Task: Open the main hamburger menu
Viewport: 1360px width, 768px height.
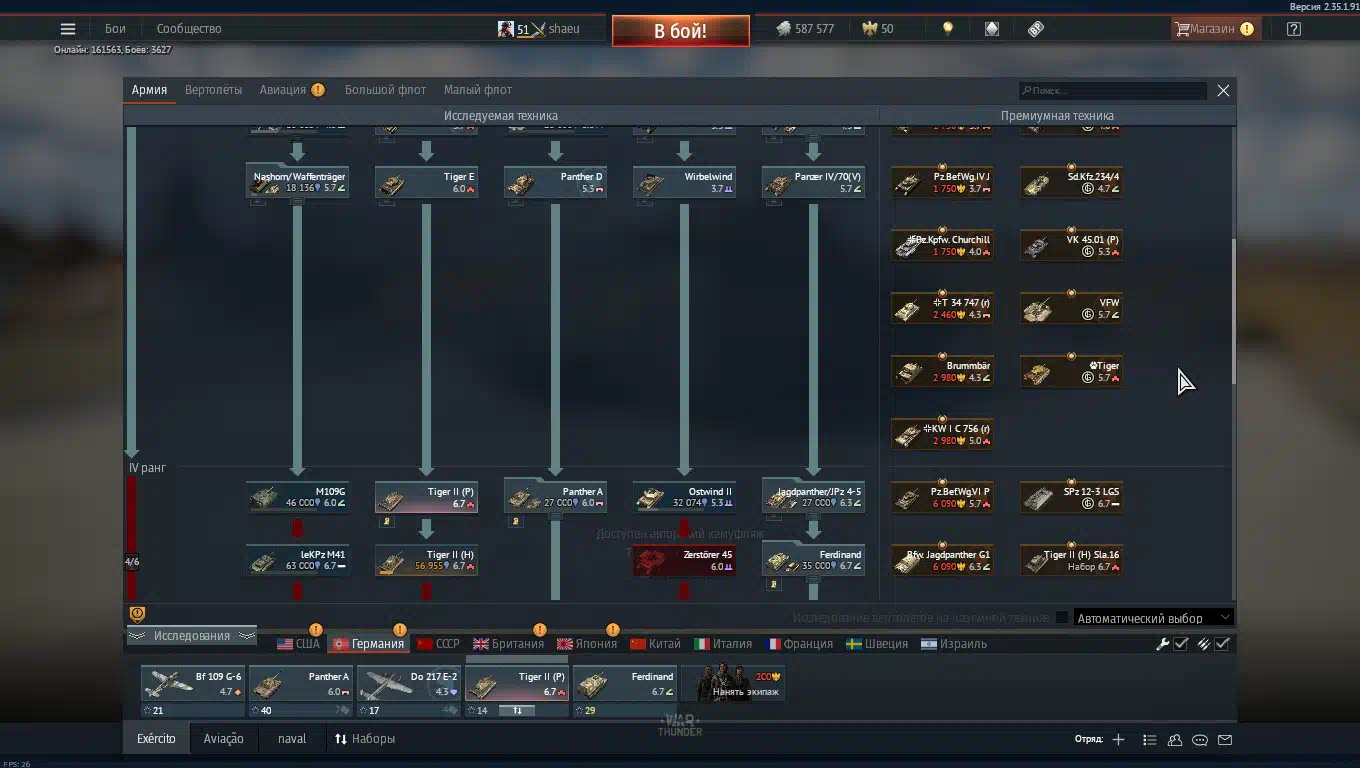Action: click(68, 29)
